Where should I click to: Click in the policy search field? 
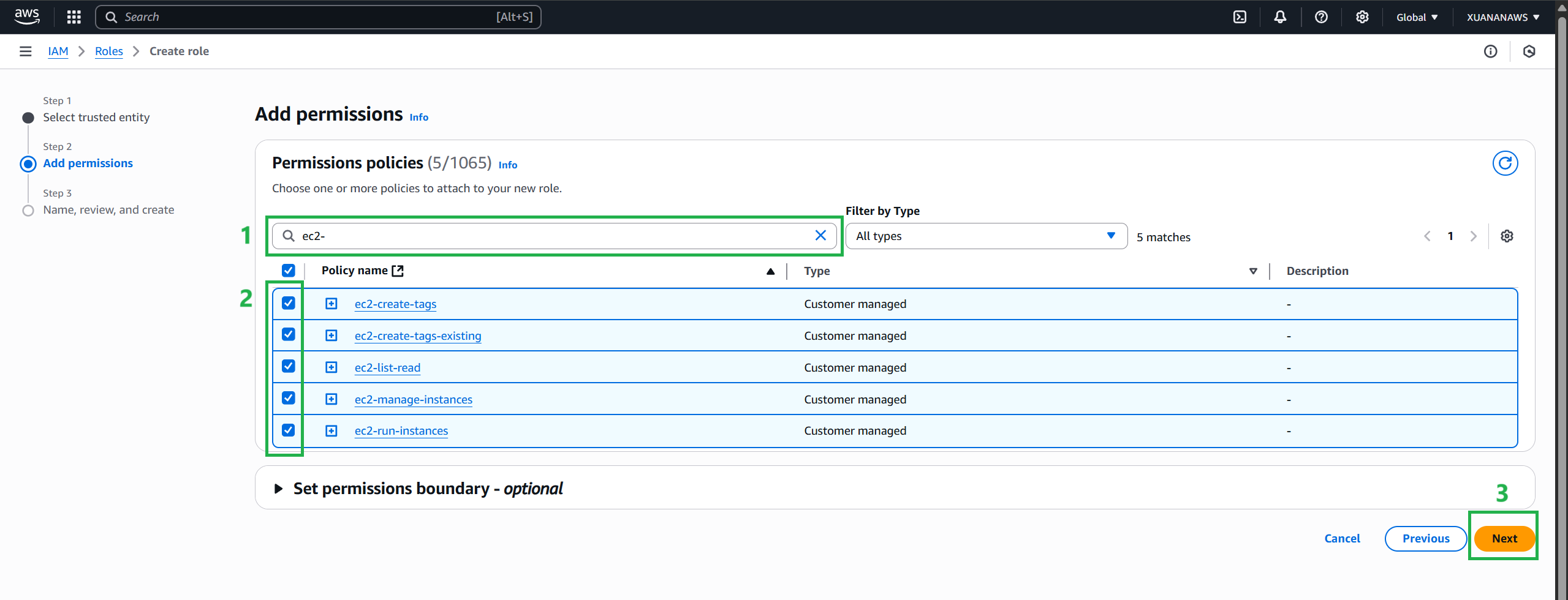point(551,236)
